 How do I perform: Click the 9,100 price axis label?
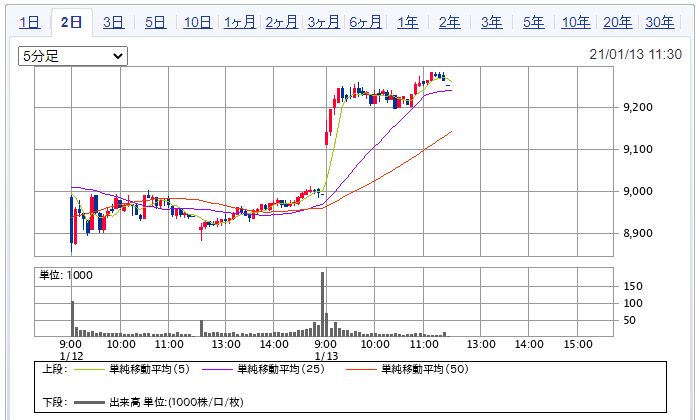click(637, 149)
